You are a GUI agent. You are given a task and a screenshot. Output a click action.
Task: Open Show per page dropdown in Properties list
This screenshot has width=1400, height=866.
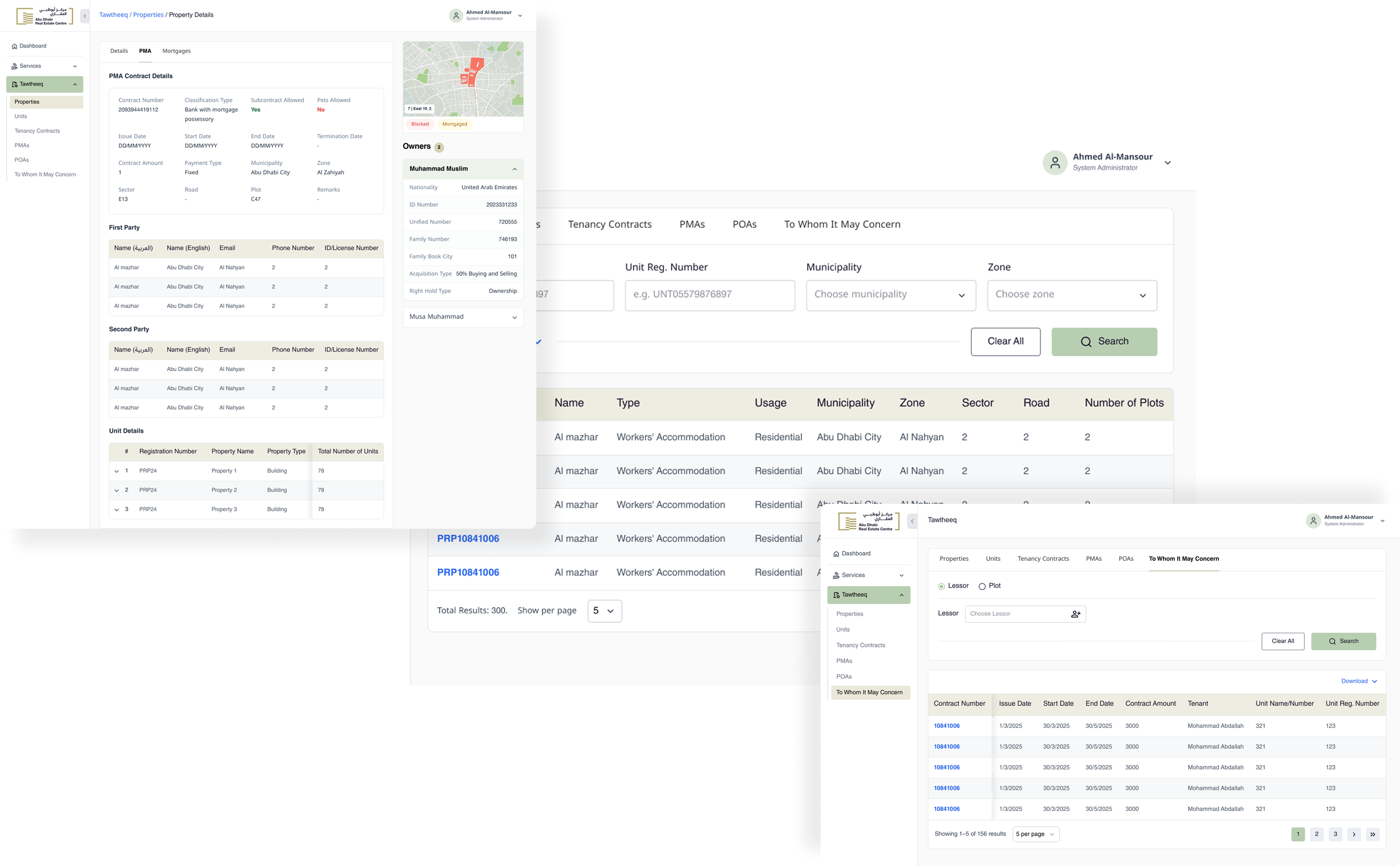click(604, 611)
